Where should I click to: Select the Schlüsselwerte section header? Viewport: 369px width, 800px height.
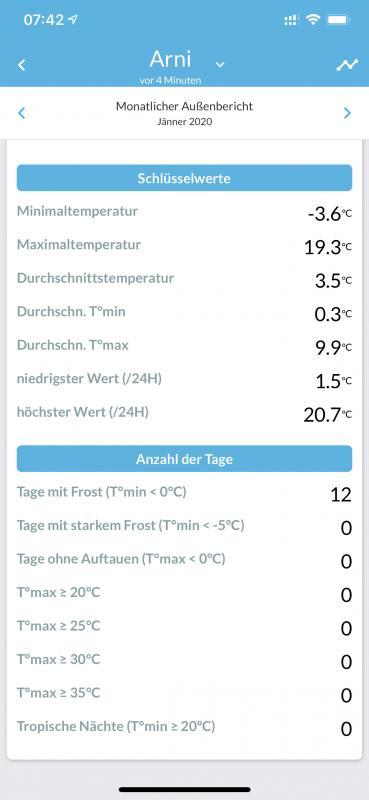(184, 178)
